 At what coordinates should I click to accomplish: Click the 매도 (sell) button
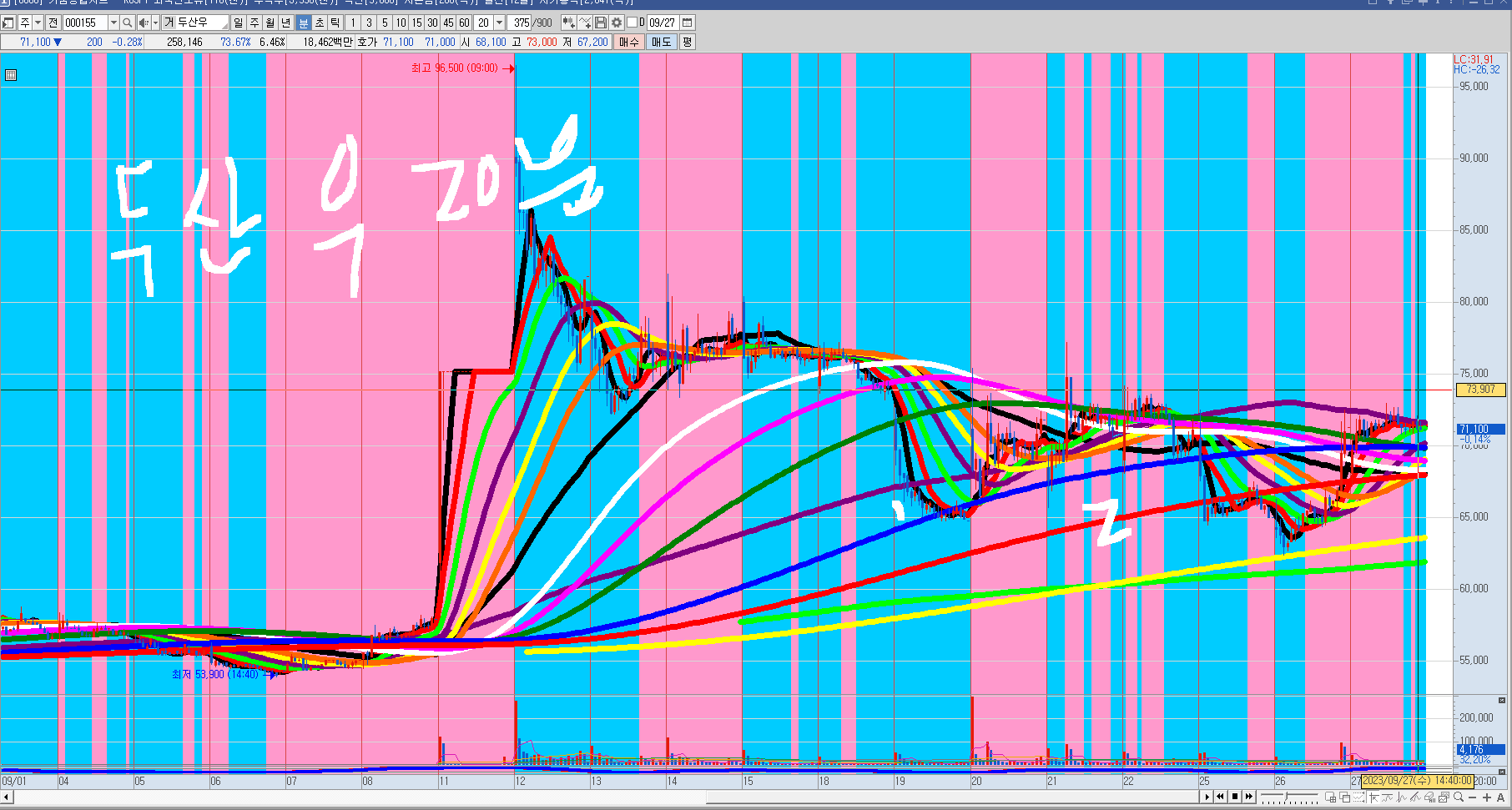coord(662,42)
